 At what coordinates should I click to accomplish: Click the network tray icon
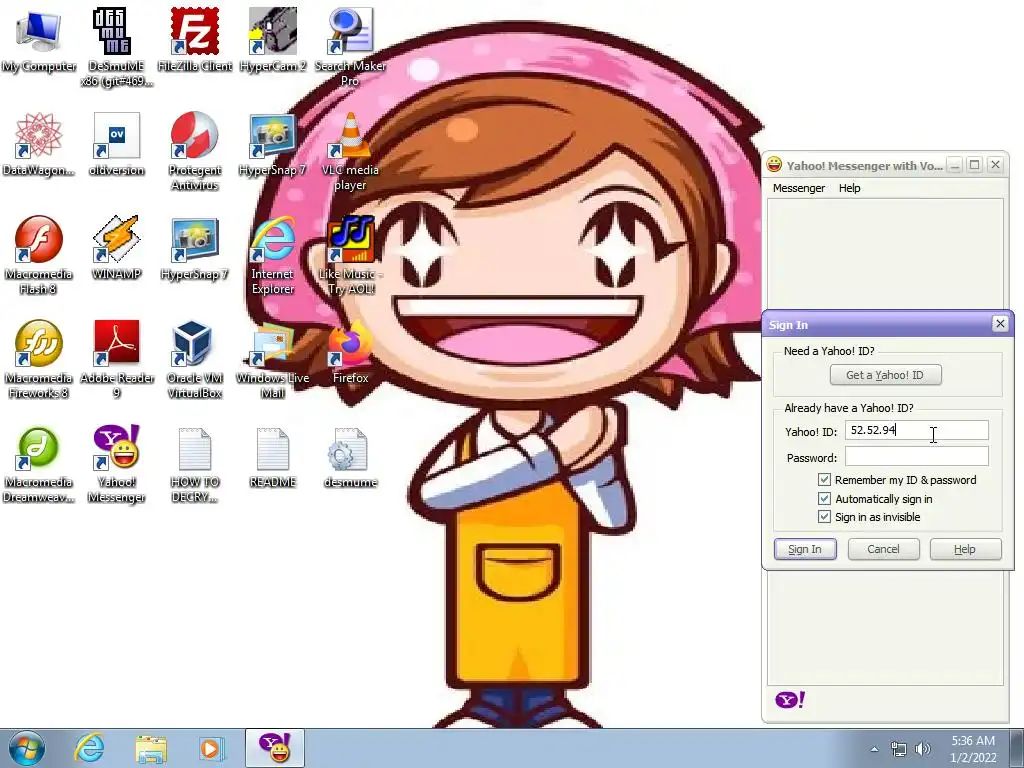click(899, 749)
